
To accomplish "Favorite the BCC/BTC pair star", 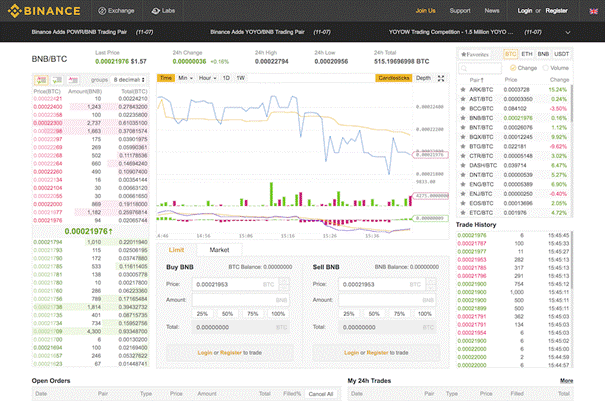I will point(463,108).
